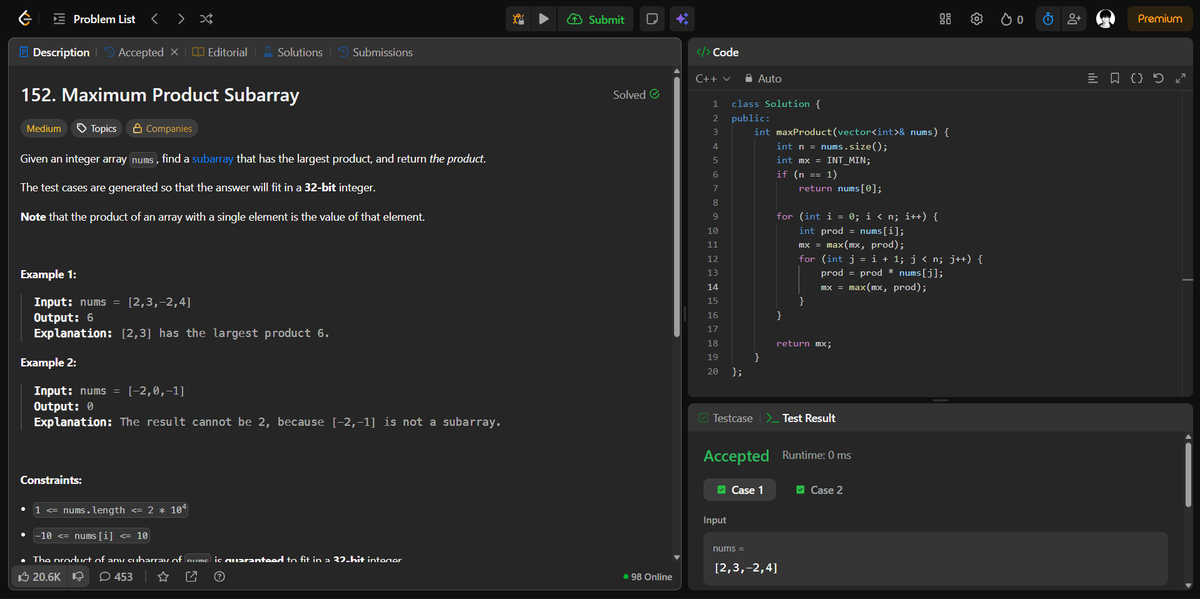
Task: Follow the subarray definition link
Action: 212,159
